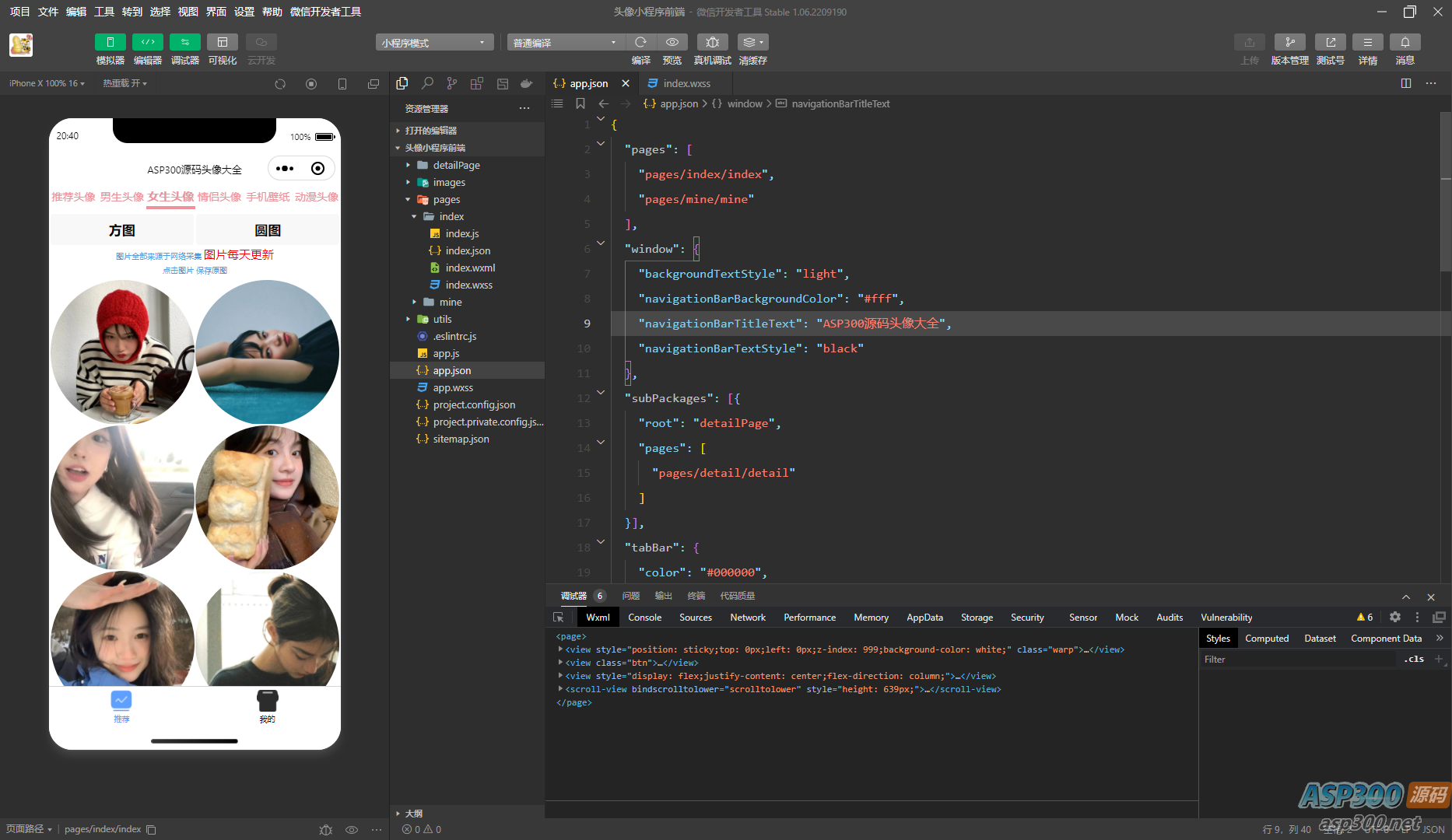Switch to the Console tab
This screenshot has height=840, width=1452.
tap(644, 617)
